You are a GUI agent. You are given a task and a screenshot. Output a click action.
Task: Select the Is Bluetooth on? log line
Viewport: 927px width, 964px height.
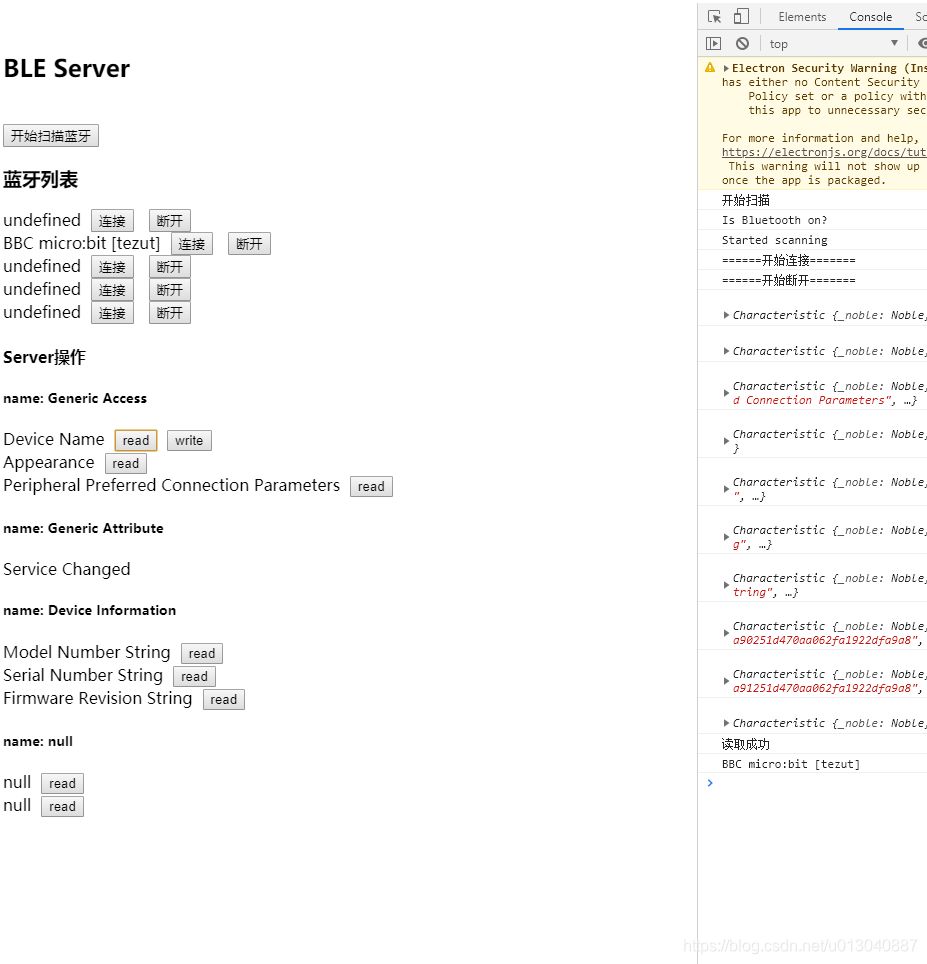click(775, 220)
